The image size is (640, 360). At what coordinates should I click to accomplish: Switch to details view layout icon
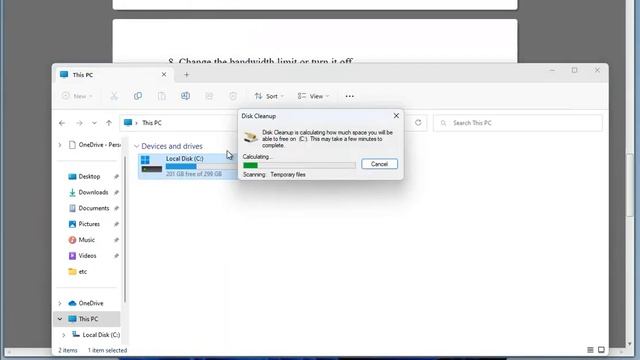pyautogui.click(x=590, y=350)
